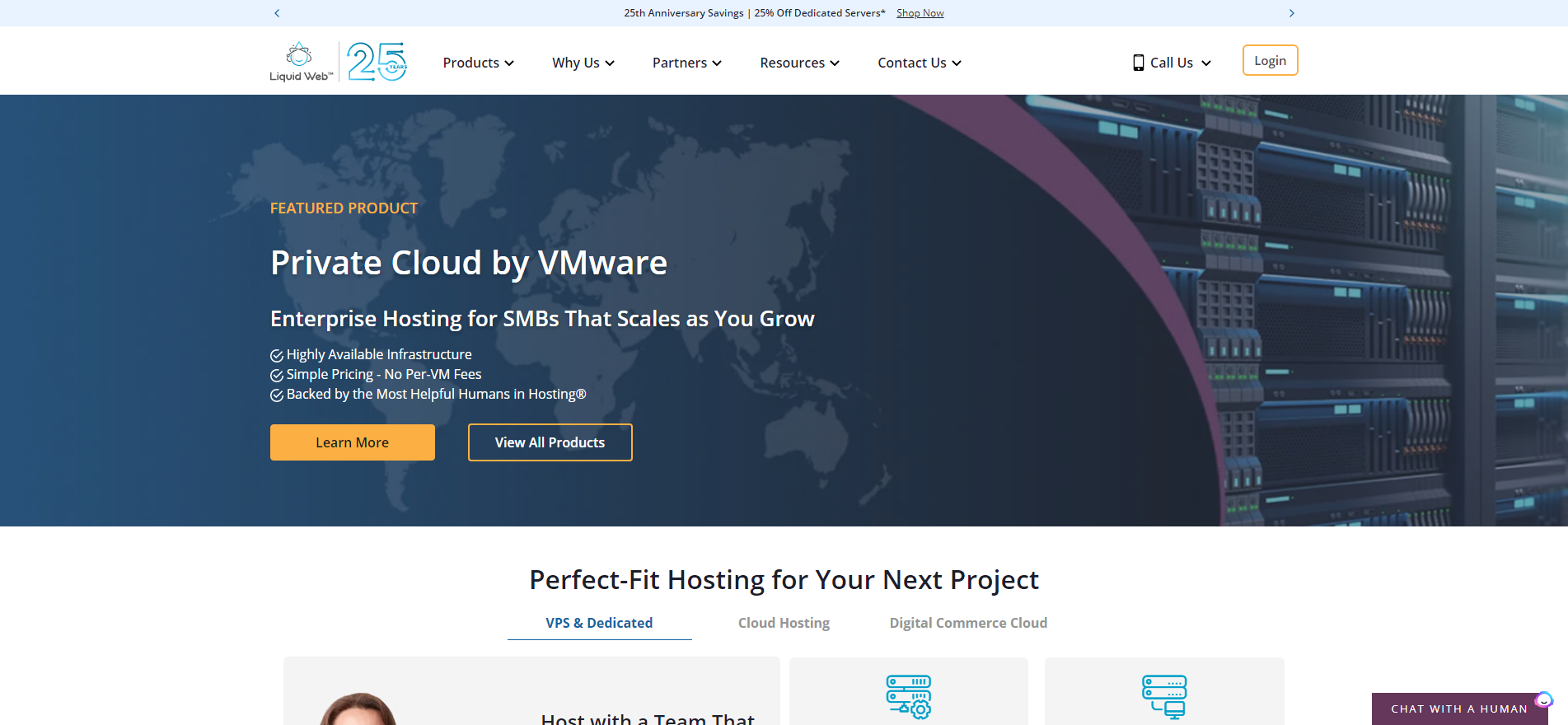Click check icon beside Highly Available Infrastructure
The width and height of the screenshot is (1568, 725).
coord(277,356)
